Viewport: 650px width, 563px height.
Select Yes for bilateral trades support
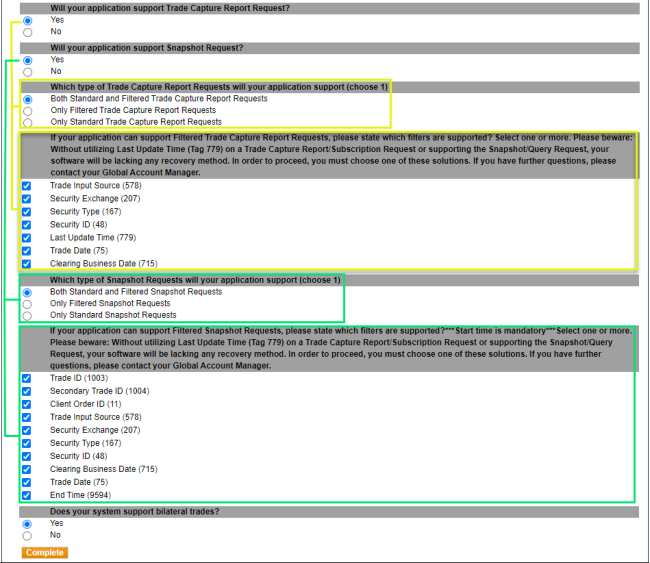click(27, 524)
